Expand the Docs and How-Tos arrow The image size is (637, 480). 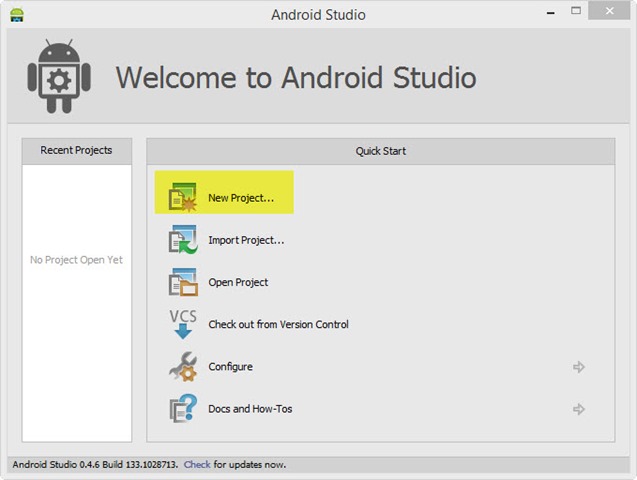578,409
